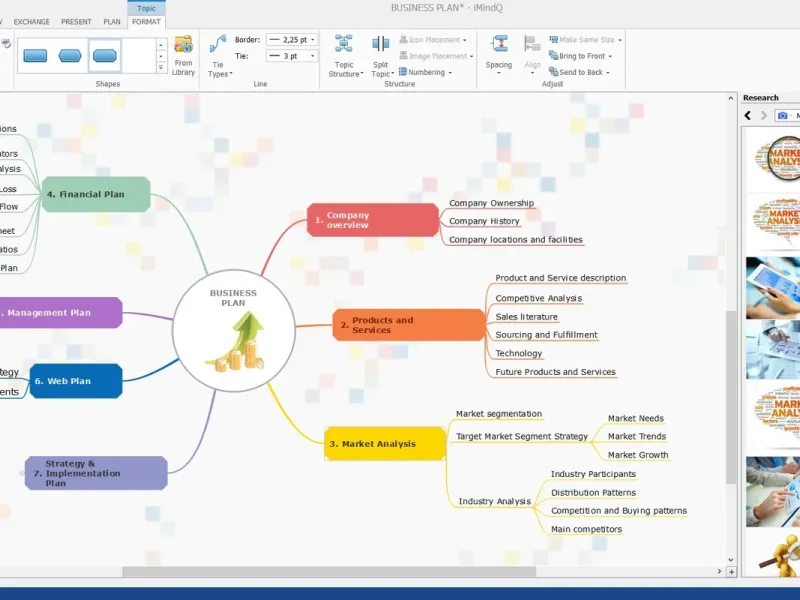
Task: Select the Business Plan central topic
Action: click(x=234, y=331)
